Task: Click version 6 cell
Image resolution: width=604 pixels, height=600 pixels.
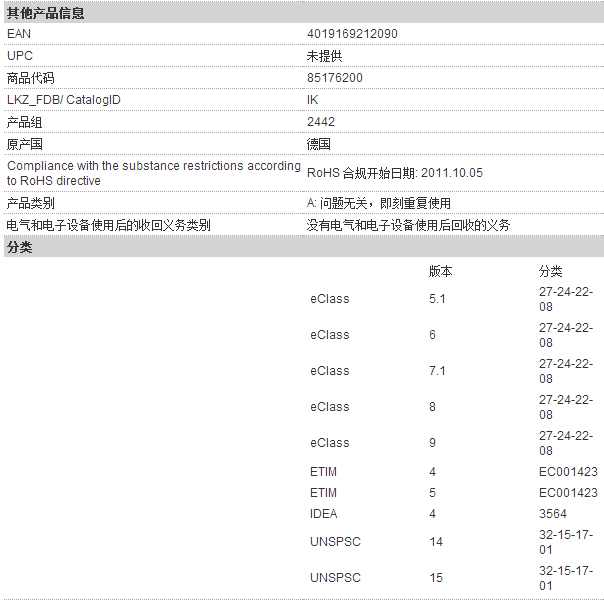Action: pyautogui.click(x=433, y=335)
